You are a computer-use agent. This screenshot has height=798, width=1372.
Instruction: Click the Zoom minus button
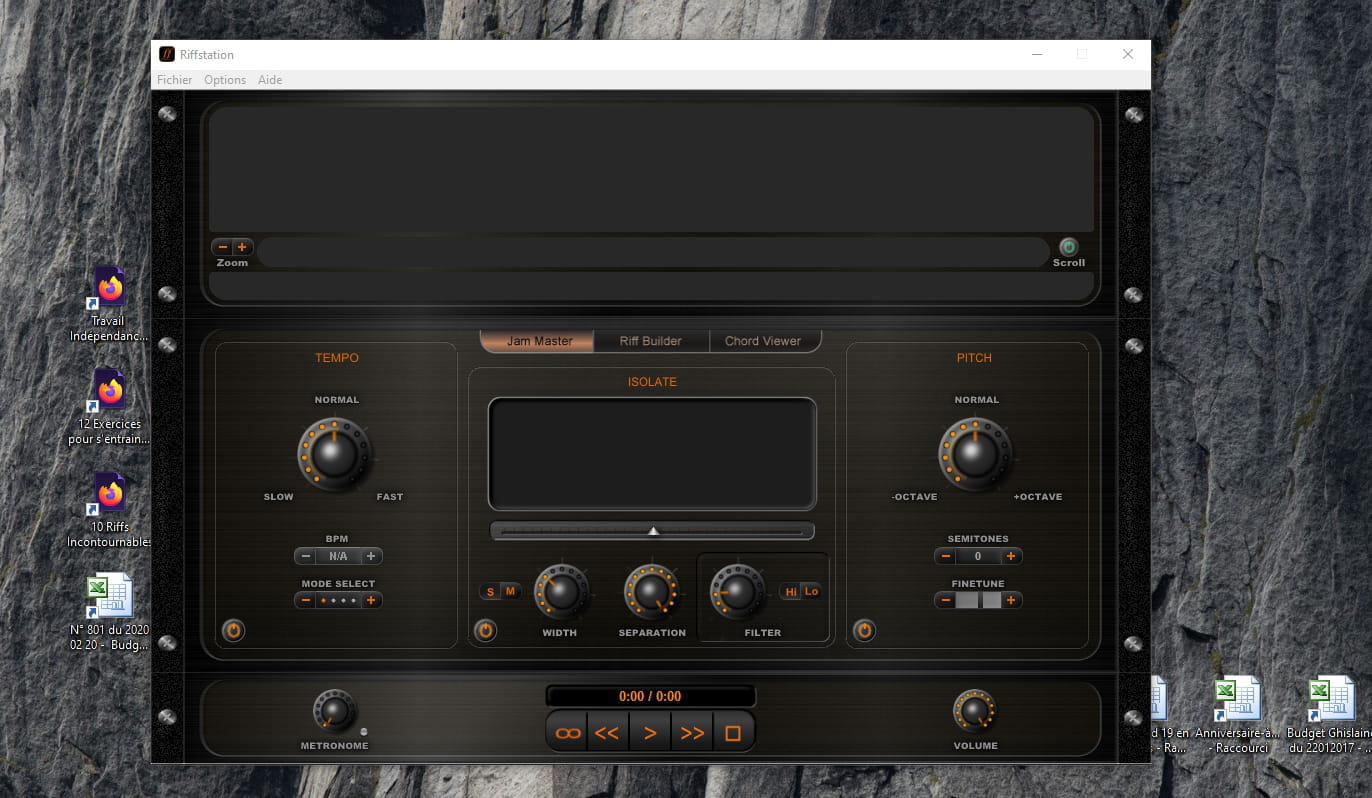(x=222, y=247)
